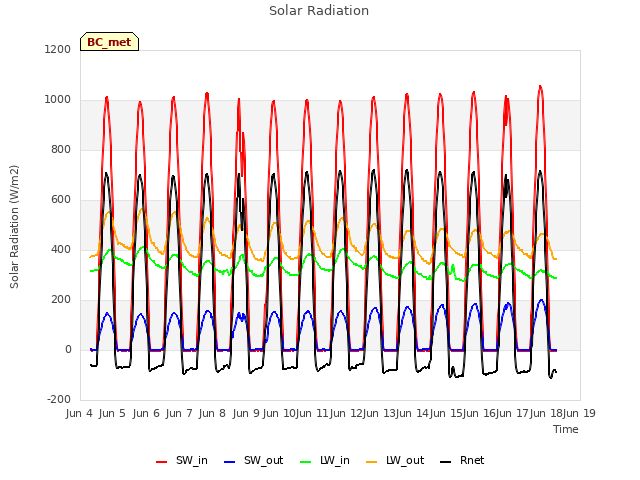
Task: Select the LW_in legend label
Action: (x=335, y=460)
